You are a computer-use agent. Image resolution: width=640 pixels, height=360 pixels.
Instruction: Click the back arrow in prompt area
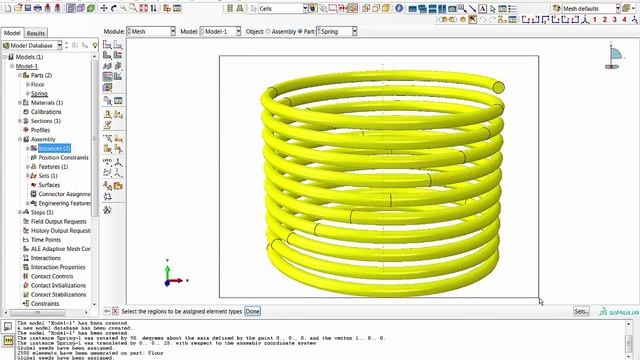[x=107, y=311]
